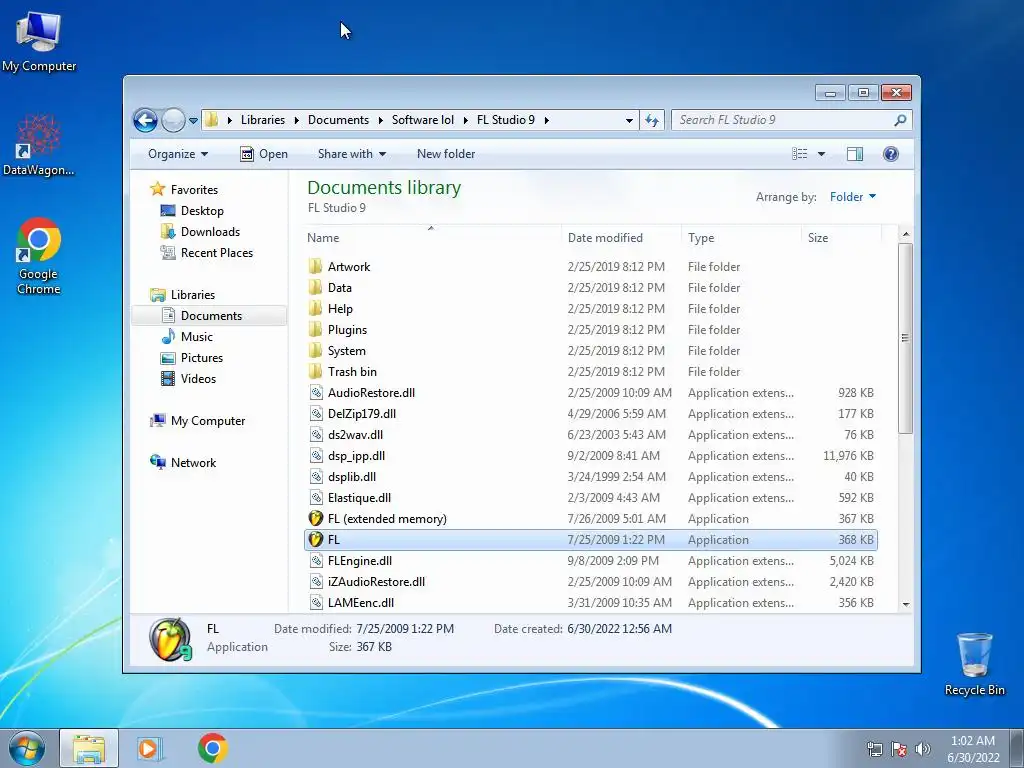Open the Organize dropdown menu

click(x=178, y=154)
